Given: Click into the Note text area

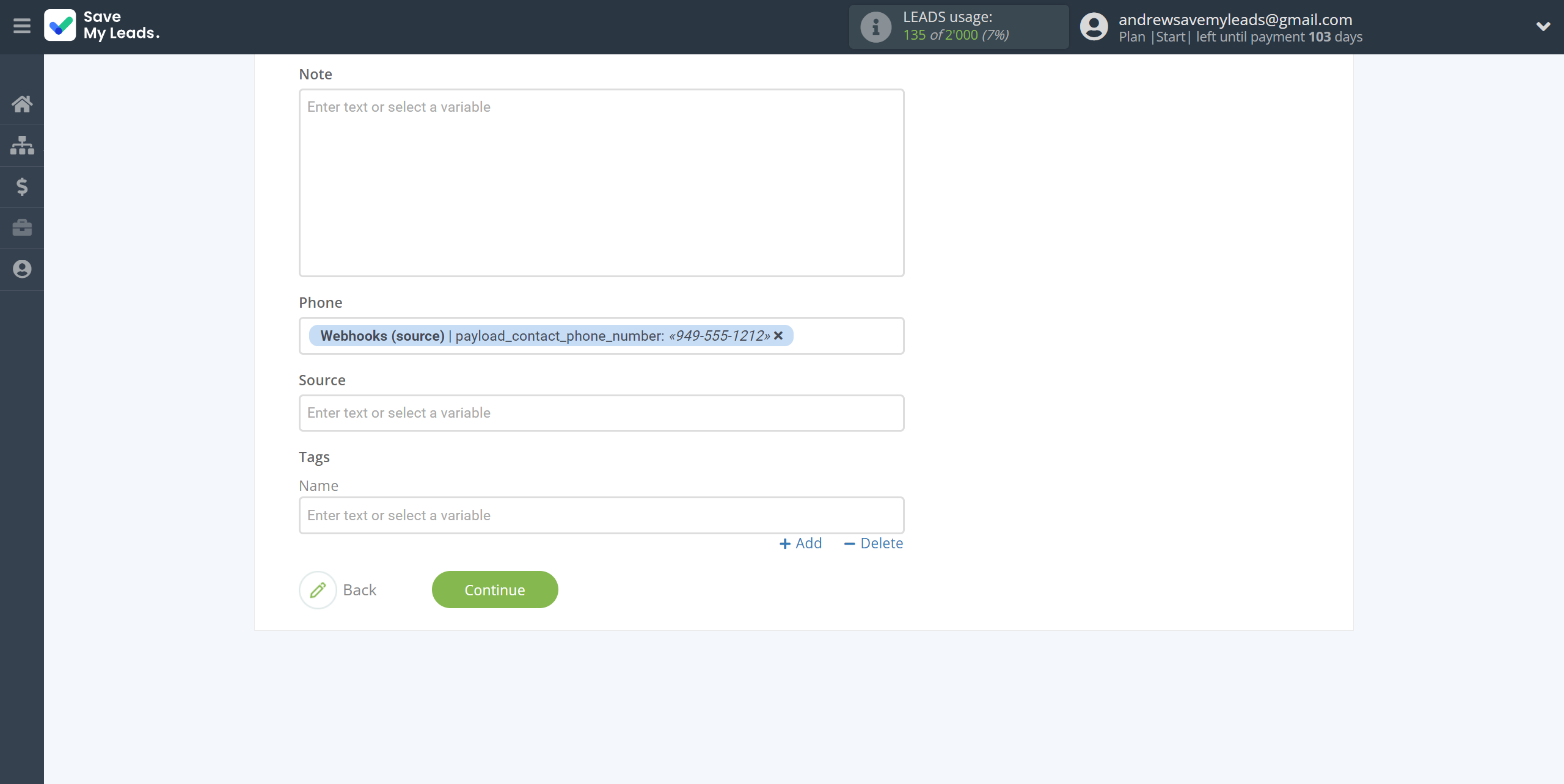Looking at the screenshot, I should (x=601, y=183).
